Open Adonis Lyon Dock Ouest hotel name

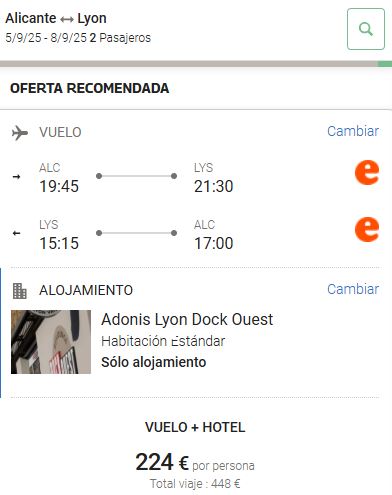[187, 319]
